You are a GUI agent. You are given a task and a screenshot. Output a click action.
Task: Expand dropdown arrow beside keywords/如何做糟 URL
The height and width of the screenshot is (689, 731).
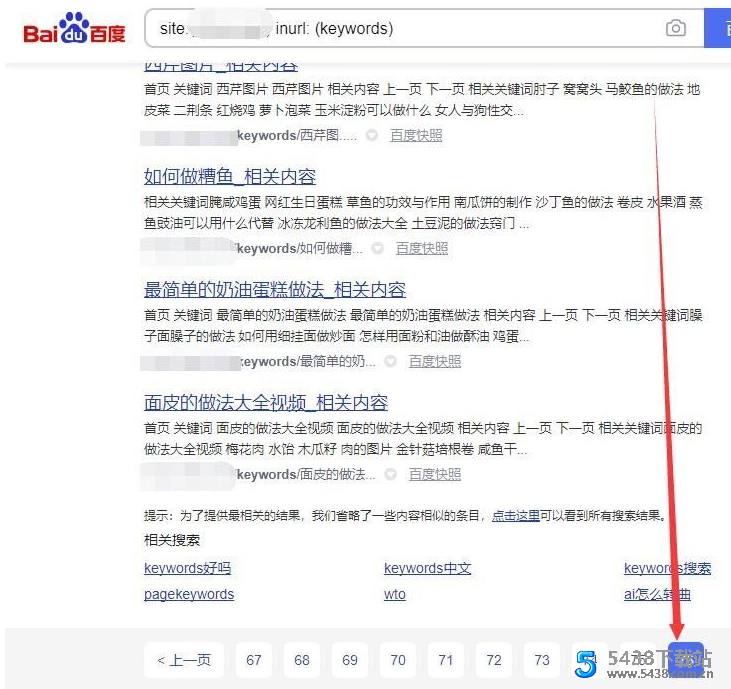pos(378,248)
